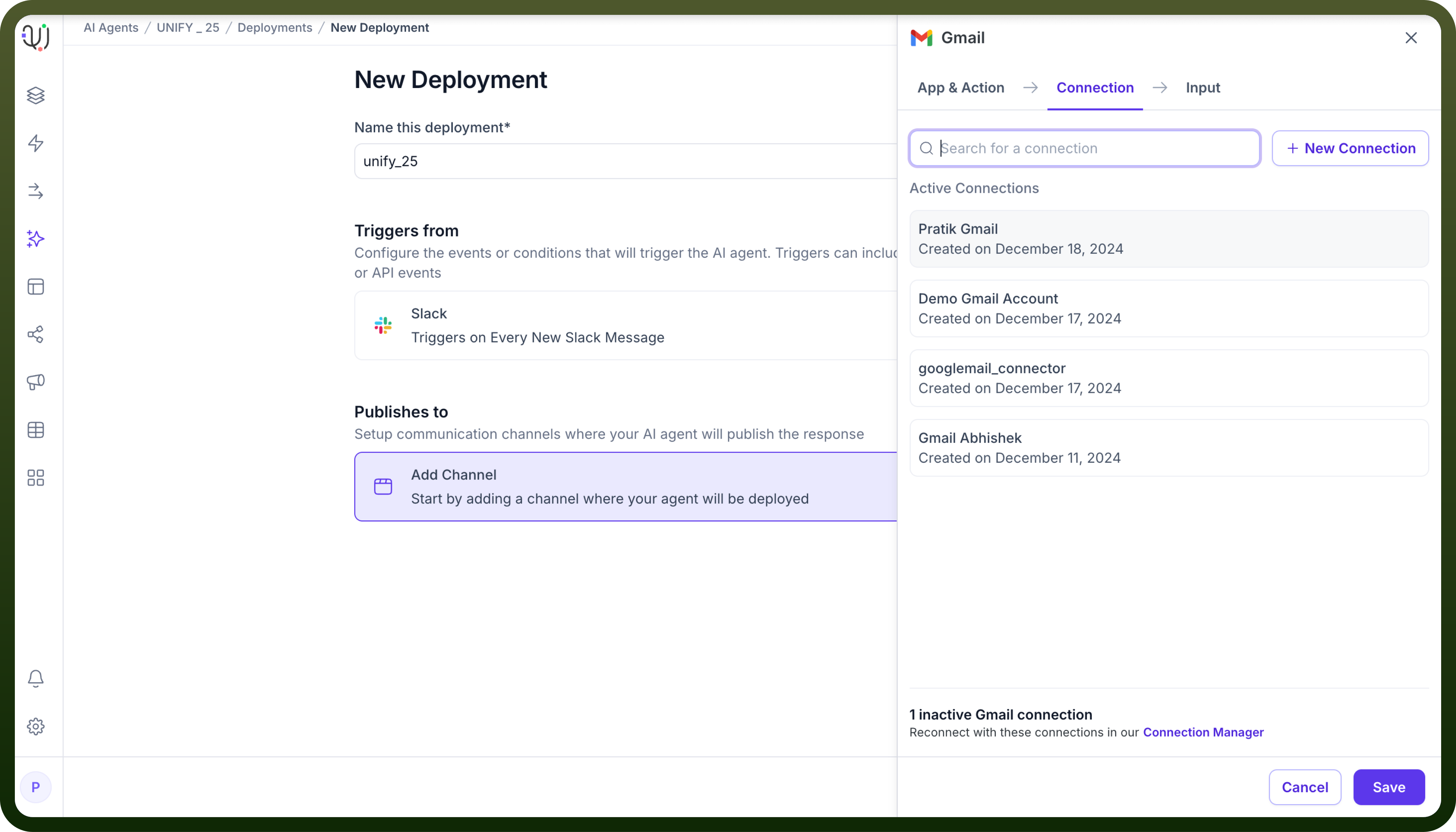Open the P user avatar
Image resolution: width=1456 pixels, height=832 pixels.
tap(35, 787)
